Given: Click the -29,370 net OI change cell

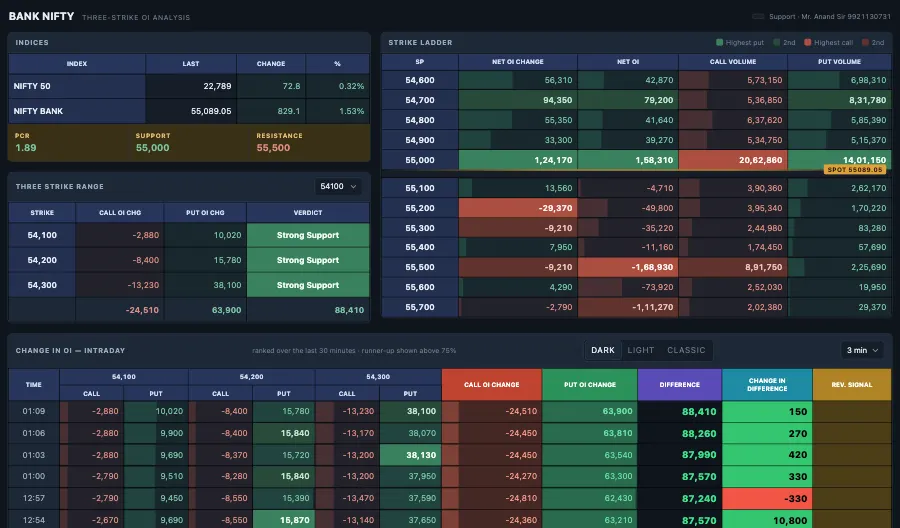Looking at the screenshot, I should (x=518, y=208).
